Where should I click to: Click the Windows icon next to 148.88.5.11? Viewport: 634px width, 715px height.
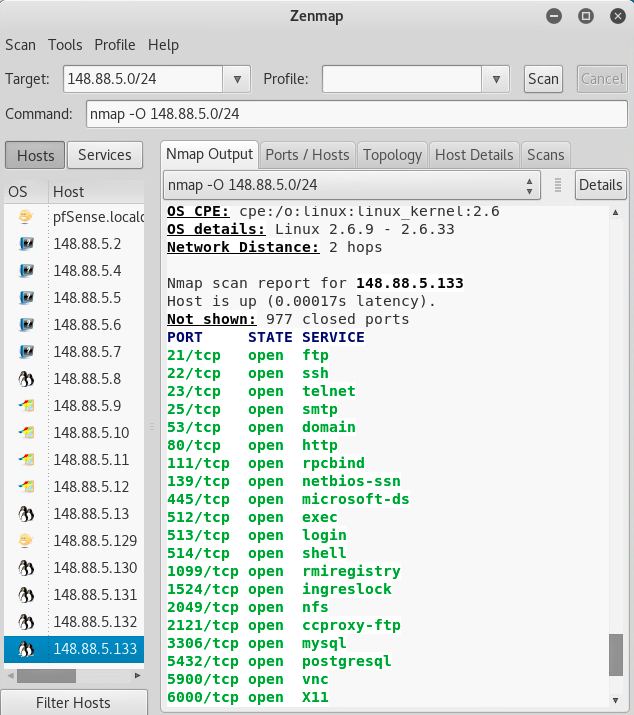pos(26,459)
